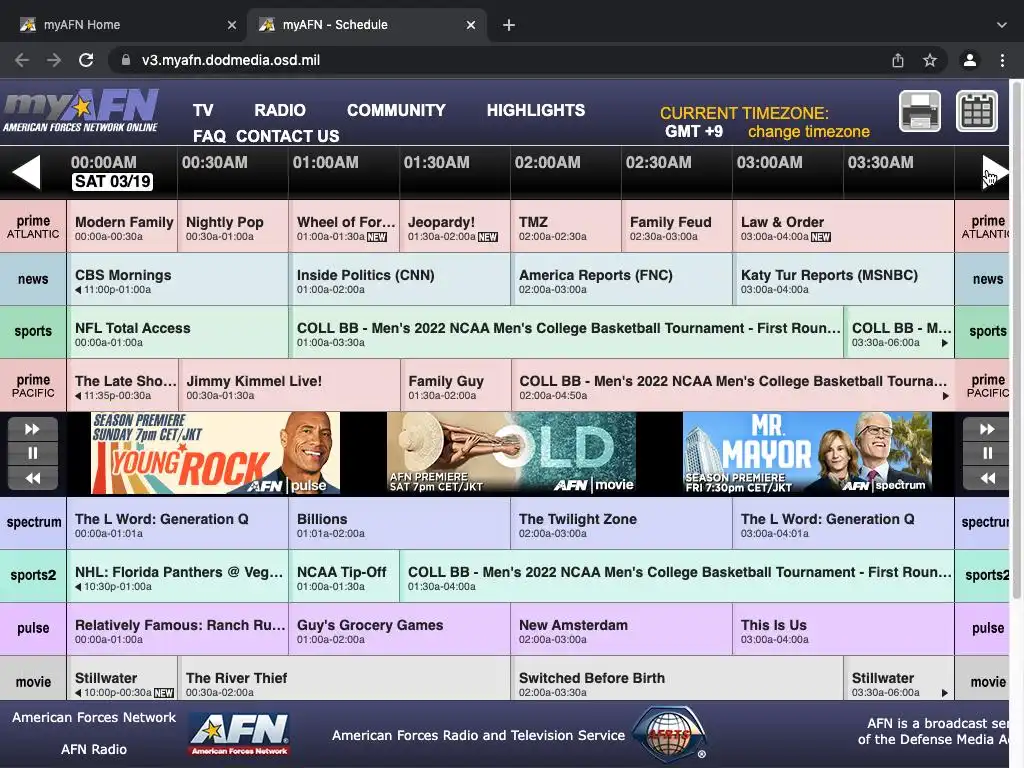Open the TV menu
The width and height of the screenshot is (1024, 768).
[203, 110]
